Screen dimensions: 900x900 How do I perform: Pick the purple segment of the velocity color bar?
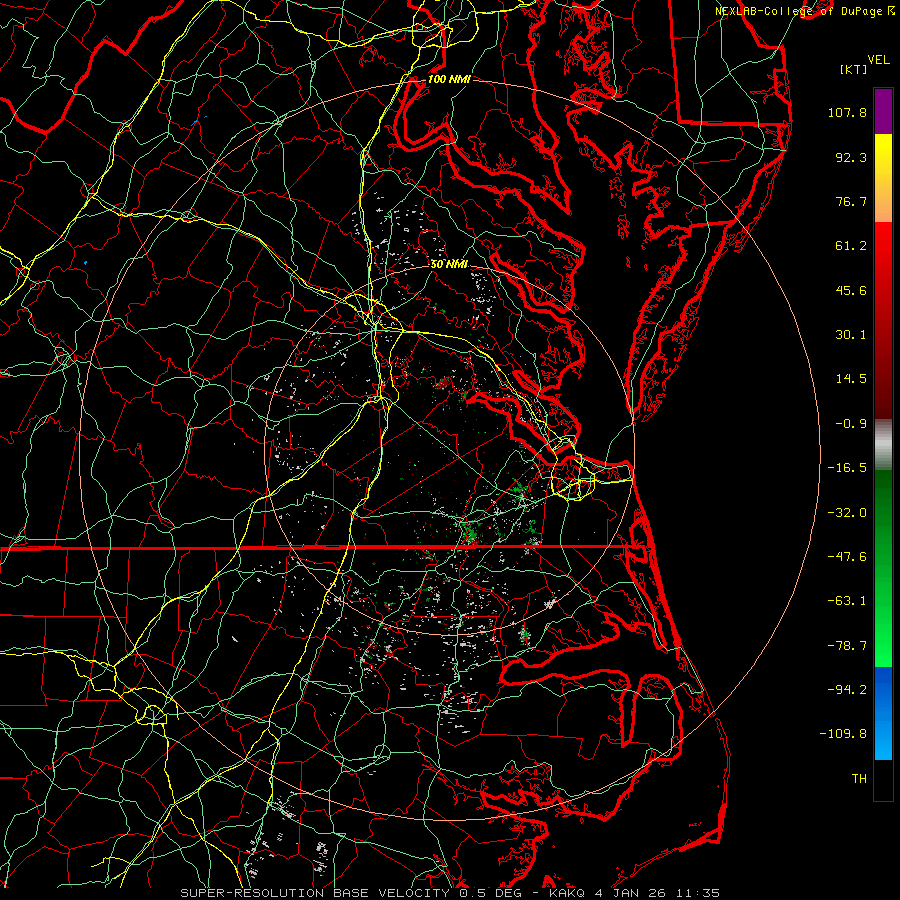pos(883,111)
